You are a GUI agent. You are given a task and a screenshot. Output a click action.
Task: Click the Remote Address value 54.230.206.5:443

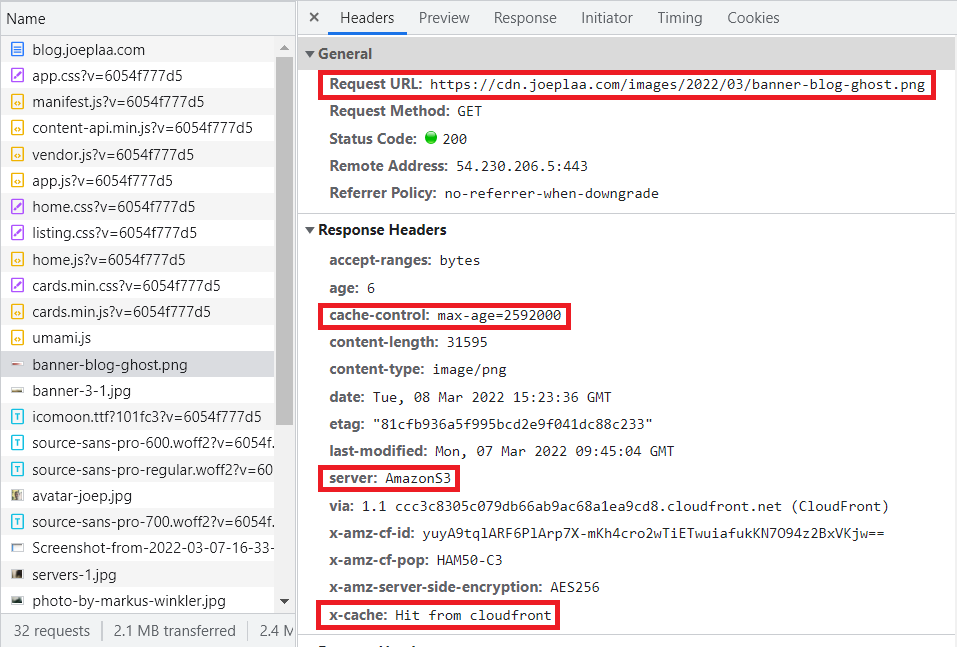point(522,166)
